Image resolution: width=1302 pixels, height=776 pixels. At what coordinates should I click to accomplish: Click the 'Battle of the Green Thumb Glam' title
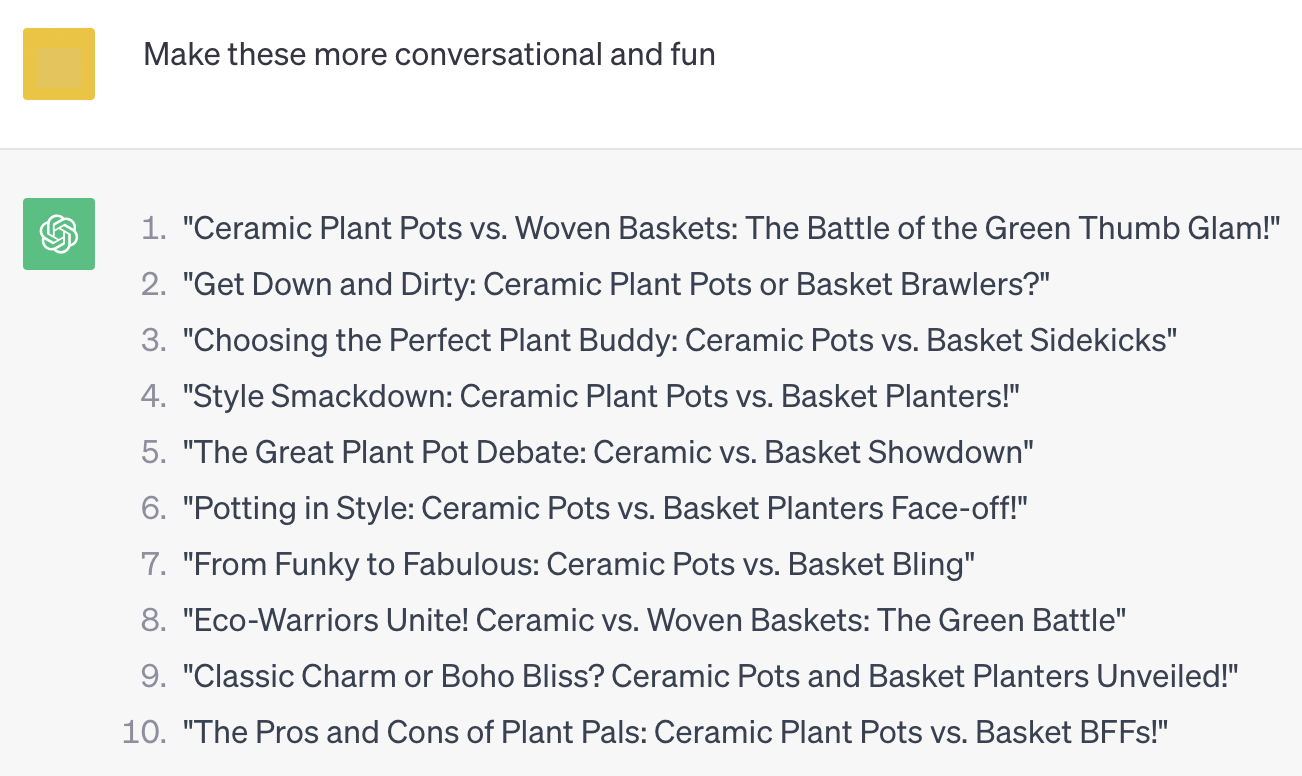(x=731, y=229)
